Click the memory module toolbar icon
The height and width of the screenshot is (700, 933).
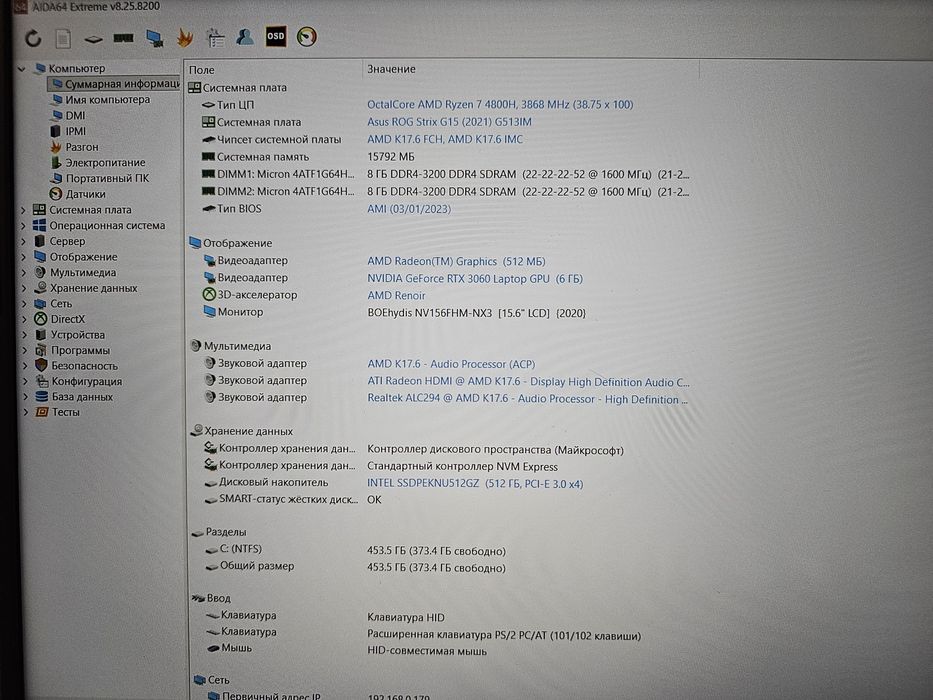pyautogui.click(x=123, y=38)
